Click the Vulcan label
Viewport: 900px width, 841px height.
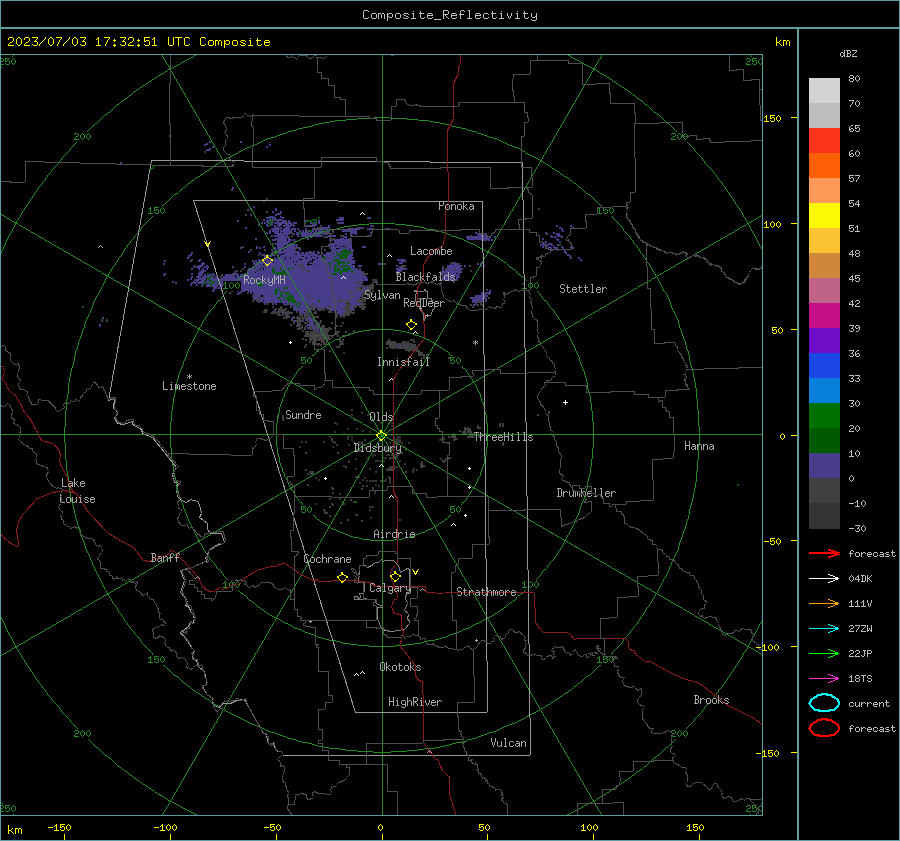509,743
